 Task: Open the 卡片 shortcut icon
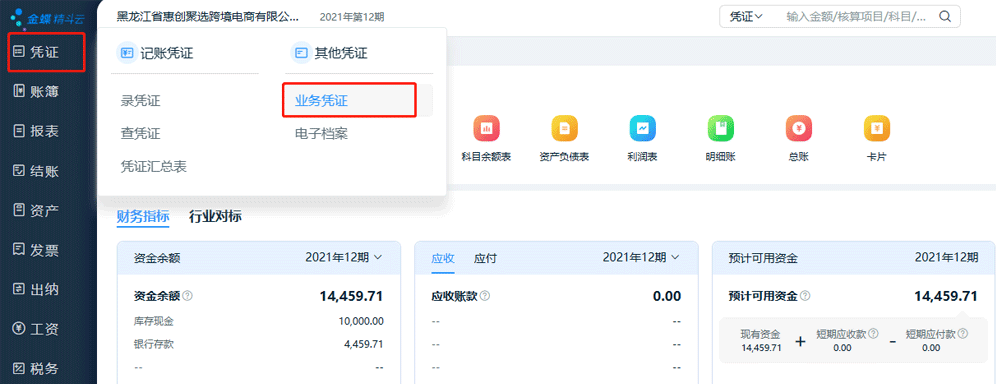pos(877,129)
